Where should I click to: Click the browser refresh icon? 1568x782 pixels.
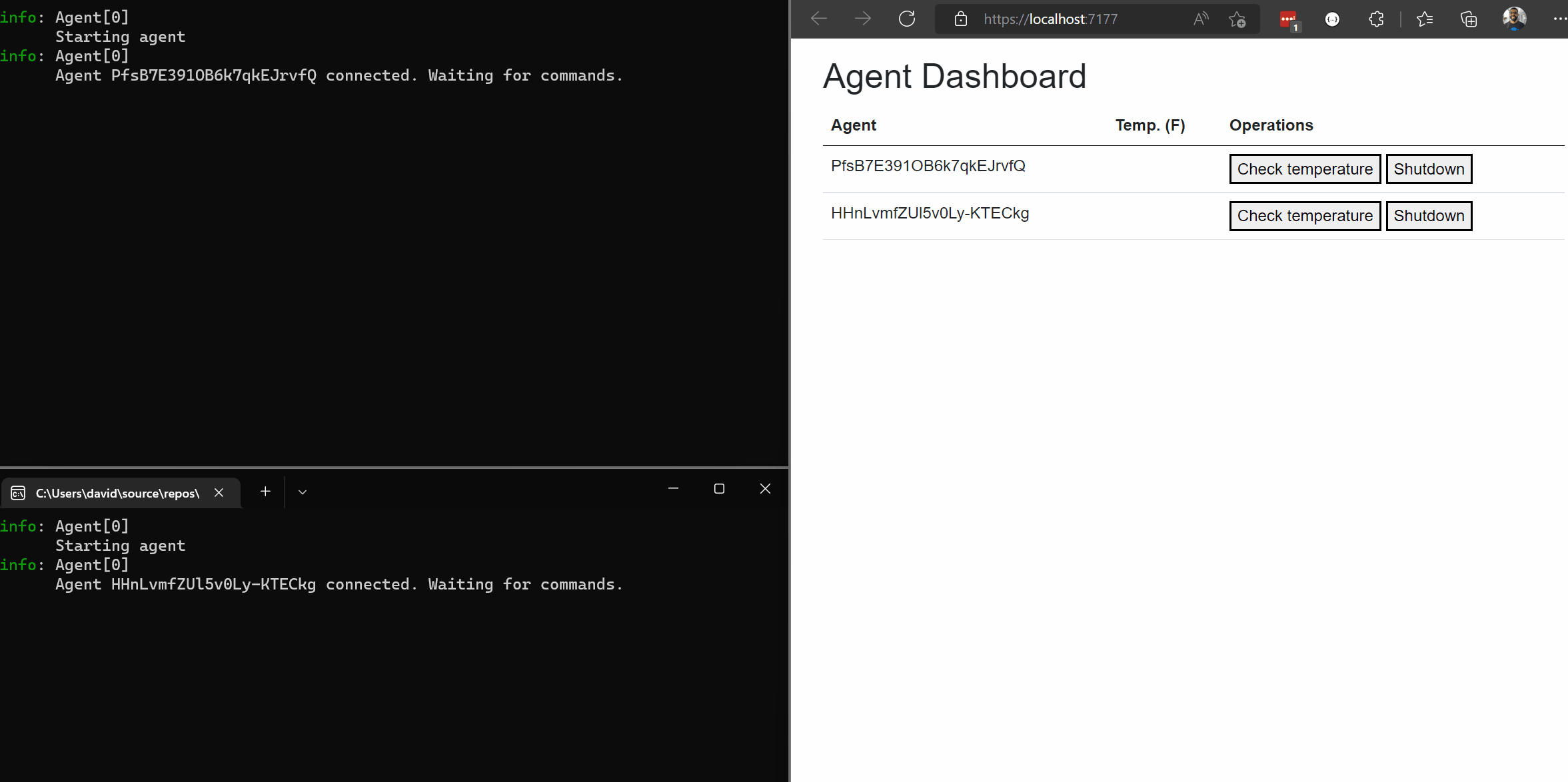pos(907,19)
